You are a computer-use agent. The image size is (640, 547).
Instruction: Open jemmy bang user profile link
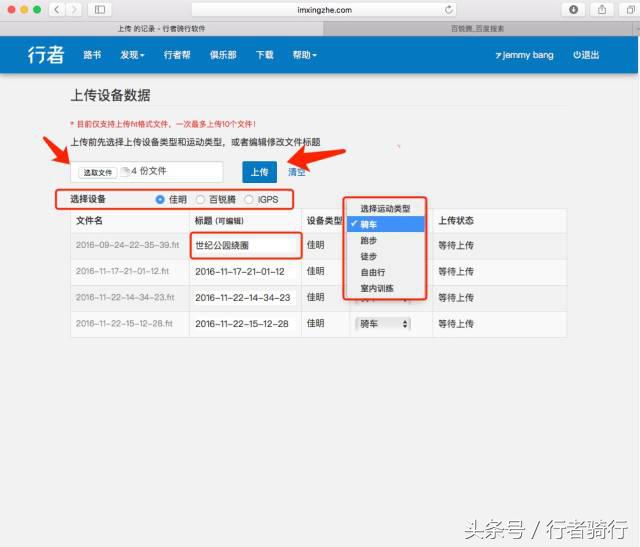pos(524,55)
